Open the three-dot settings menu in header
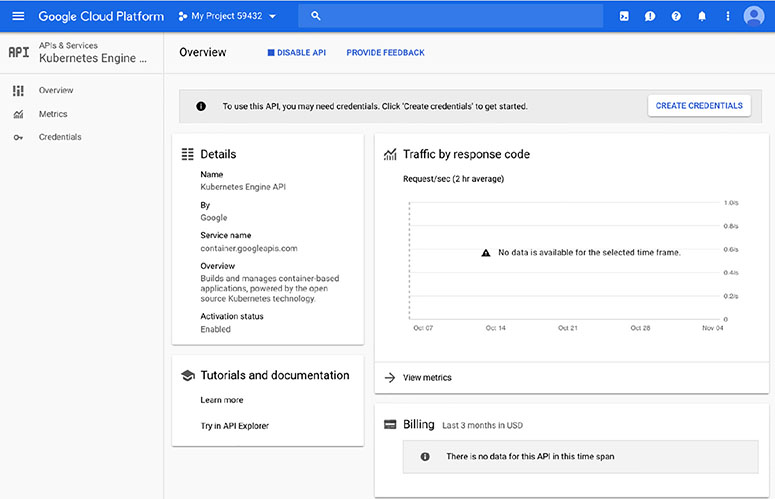This screenshot has height=499, width=775. pyautogui.click(x=728, y=16)
